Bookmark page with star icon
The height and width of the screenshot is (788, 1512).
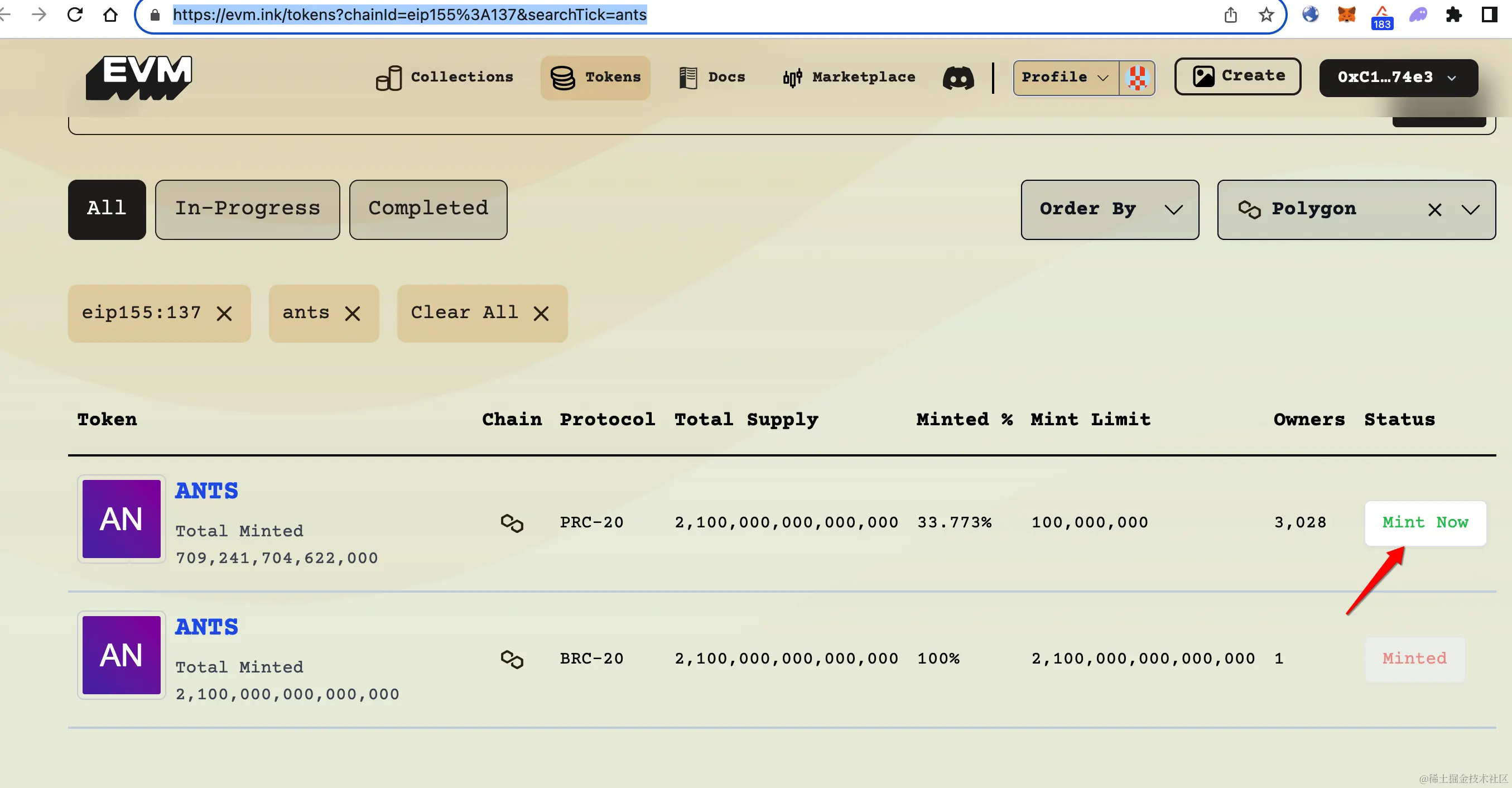1266,15
